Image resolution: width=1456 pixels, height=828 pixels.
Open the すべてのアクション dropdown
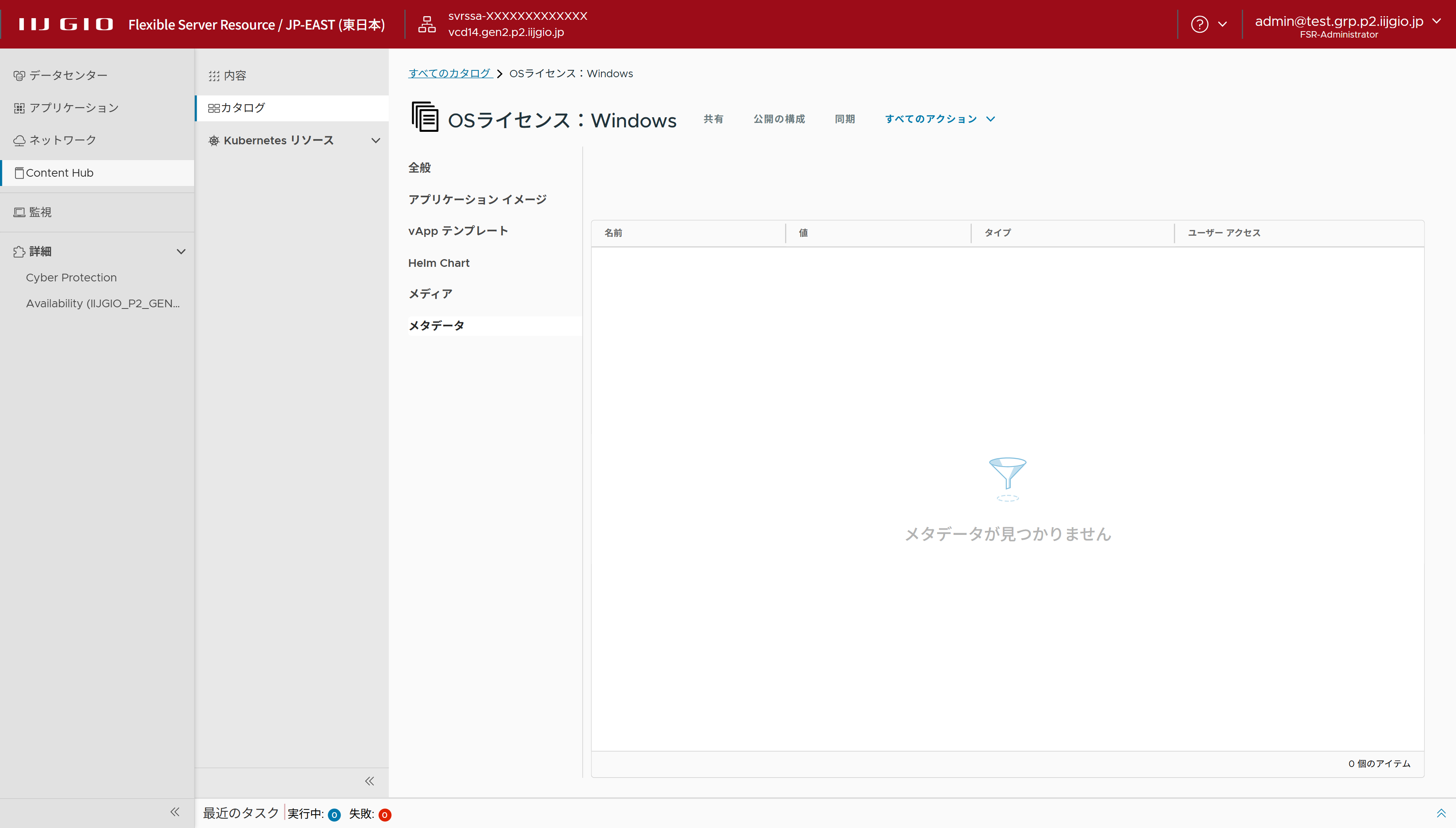click(939, 119)
